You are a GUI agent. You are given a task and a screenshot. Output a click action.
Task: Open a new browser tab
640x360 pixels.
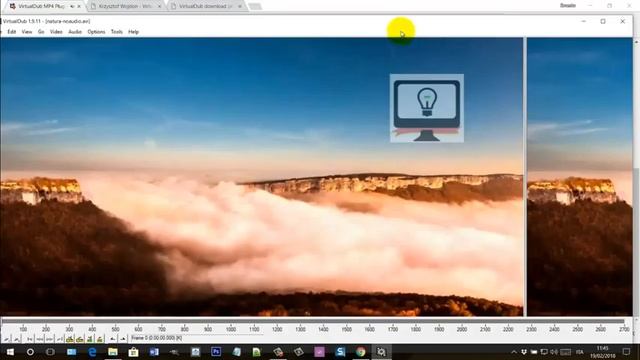255,6
